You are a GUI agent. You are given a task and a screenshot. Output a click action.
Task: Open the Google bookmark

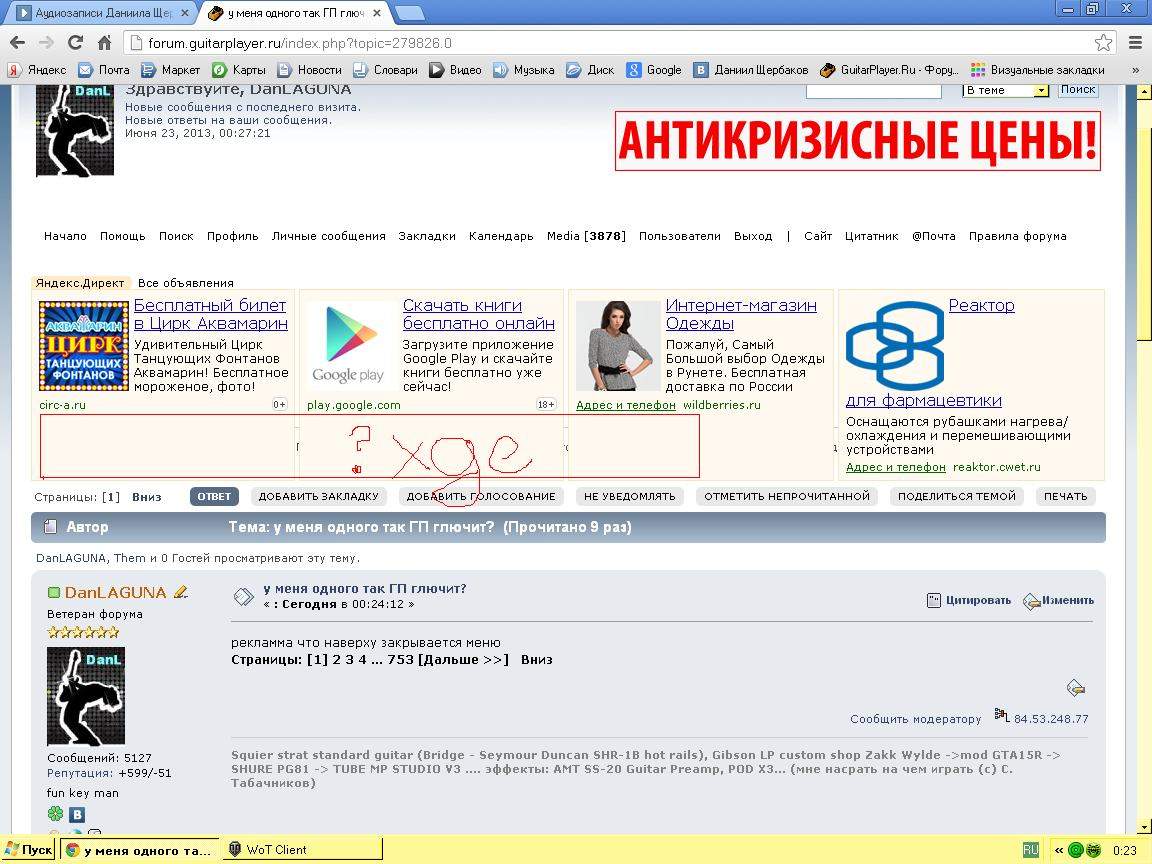pos(654,70)
